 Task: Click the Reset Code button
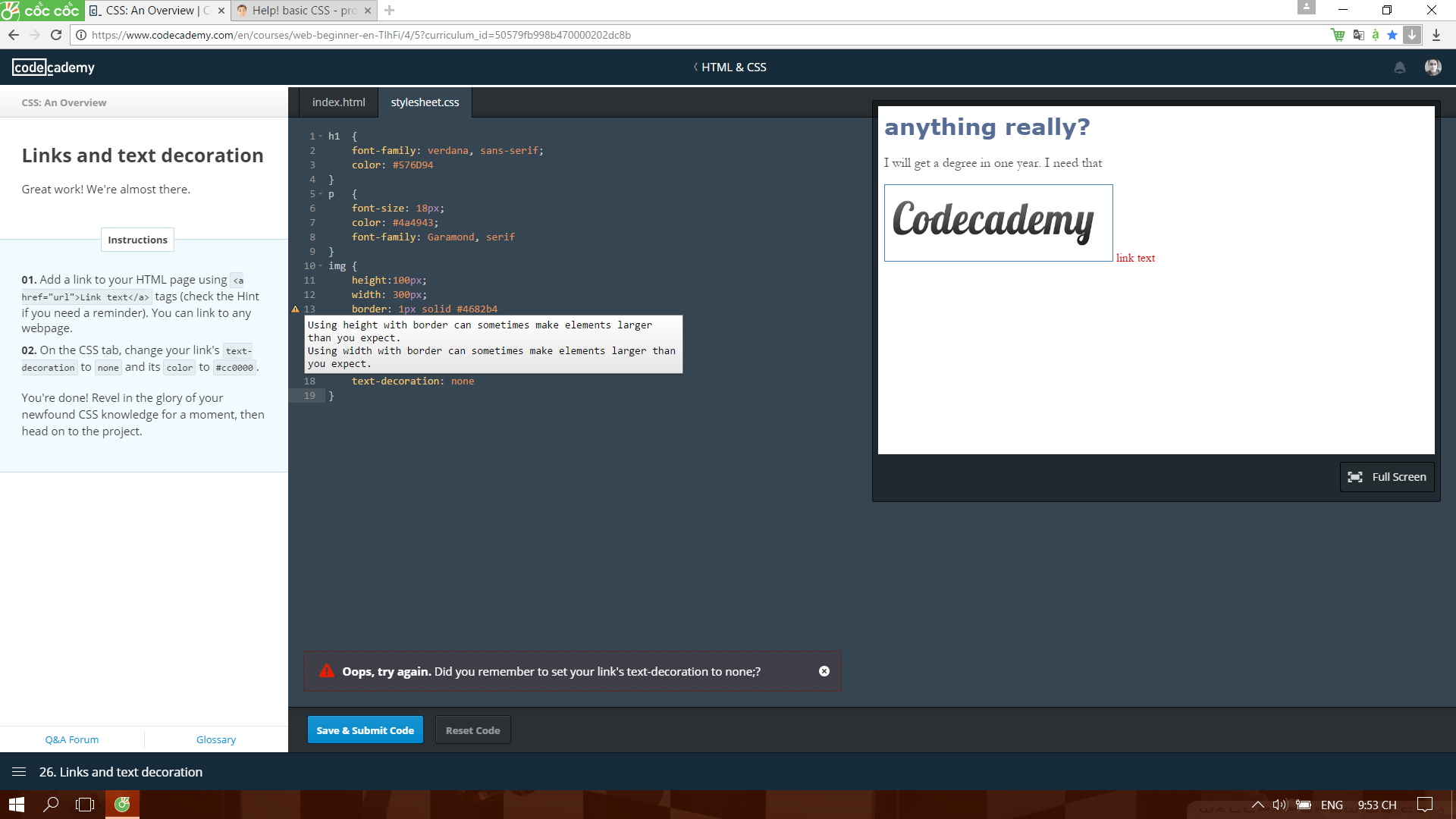[x=472, y=730]
